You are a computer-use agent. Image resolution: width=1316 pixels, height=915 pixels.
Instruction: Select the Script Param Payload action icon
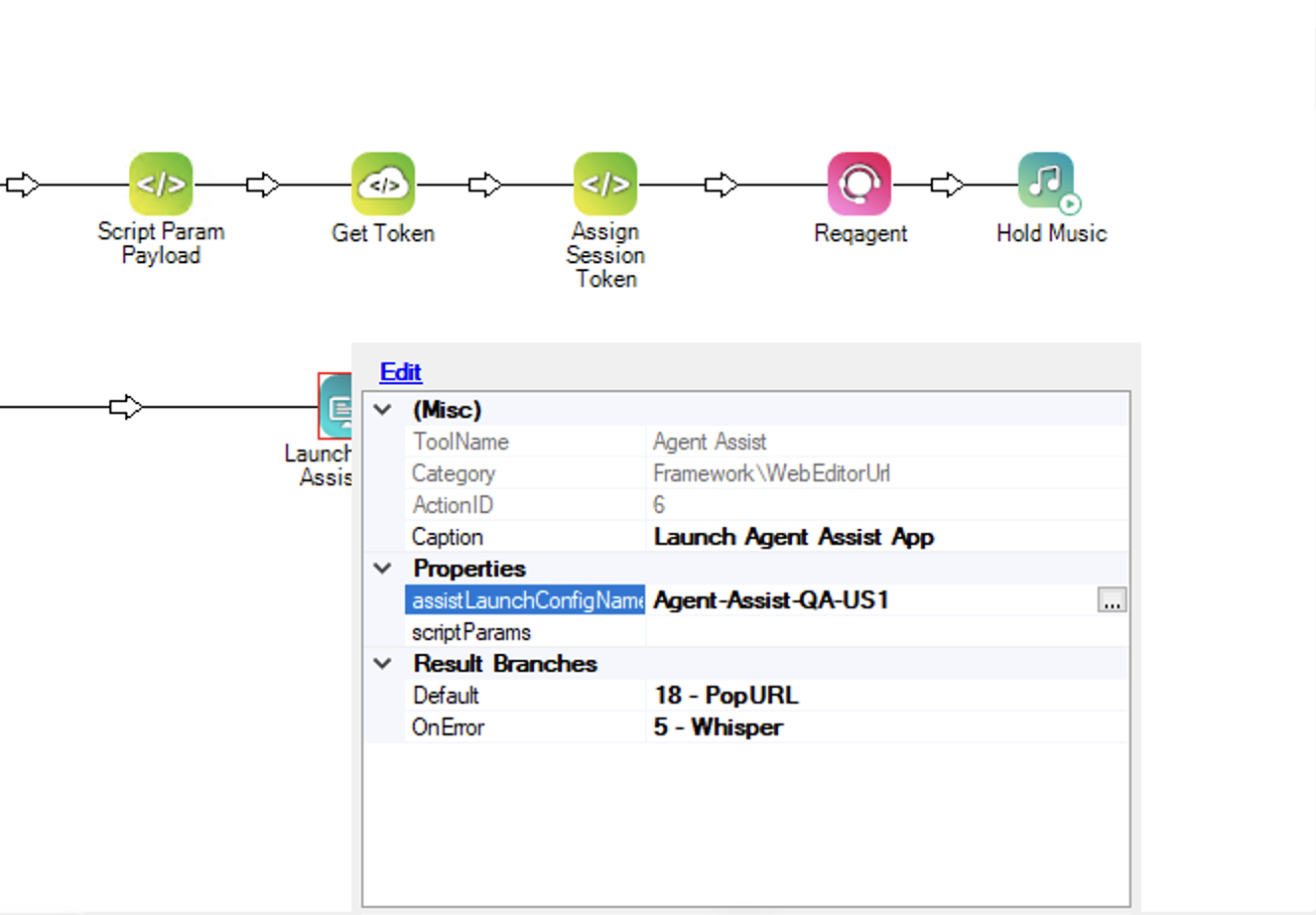click(161, 184)
